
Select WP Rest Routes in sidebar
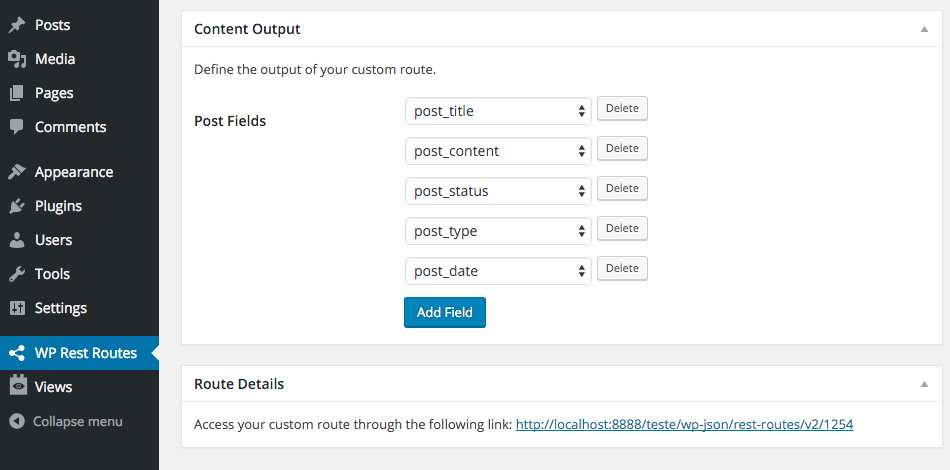pos(85,353)
